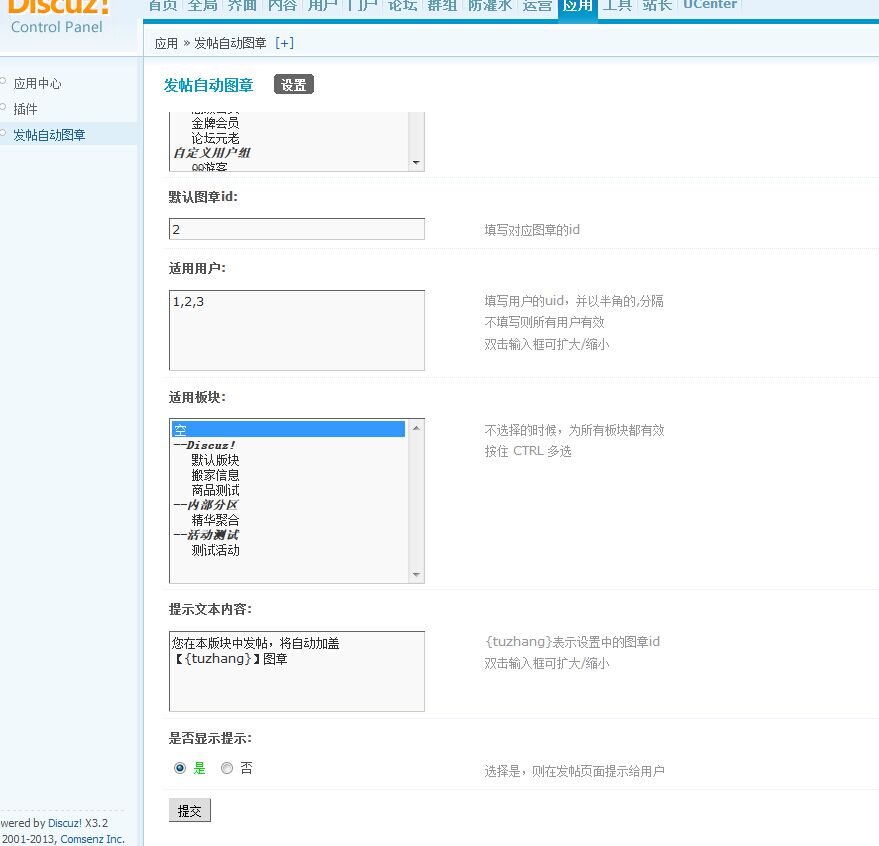Click the up arrow of 适用板块 list
Image resolution: width=879 pixels, height=846 pixels.
[416, 428]
